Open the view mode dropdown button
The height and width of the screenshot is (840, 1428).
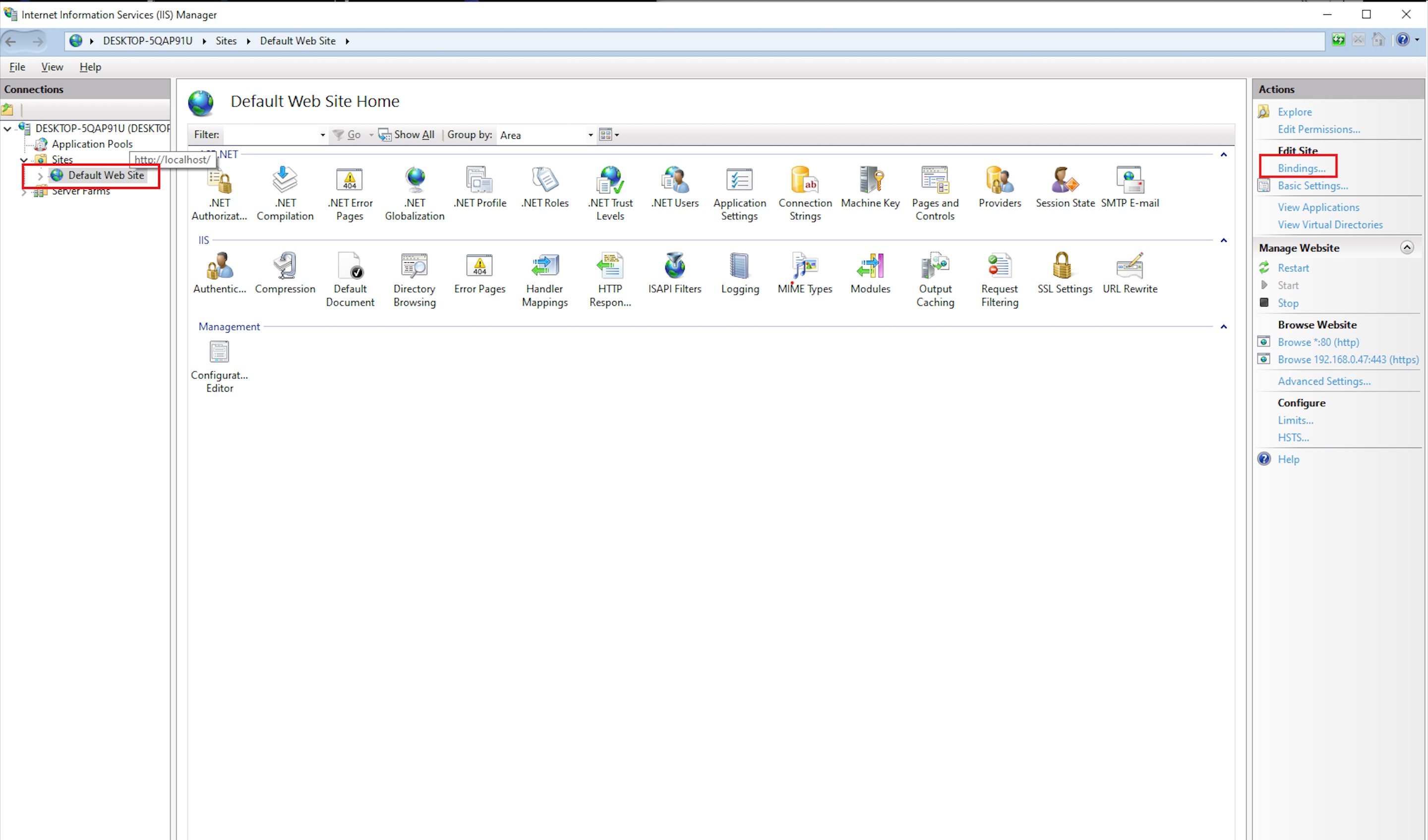(x=609, y=135)
